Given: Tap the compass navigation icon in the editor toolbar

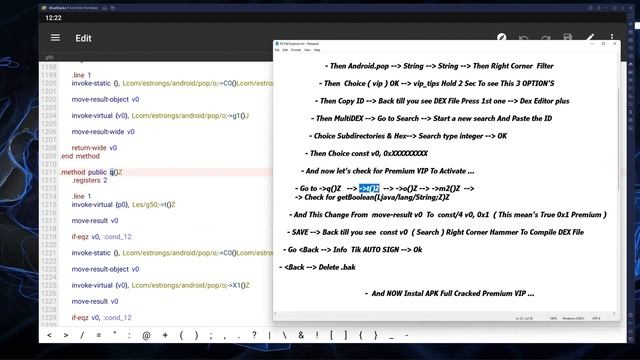Looking at the screenshot, I should tap(502, 38).
